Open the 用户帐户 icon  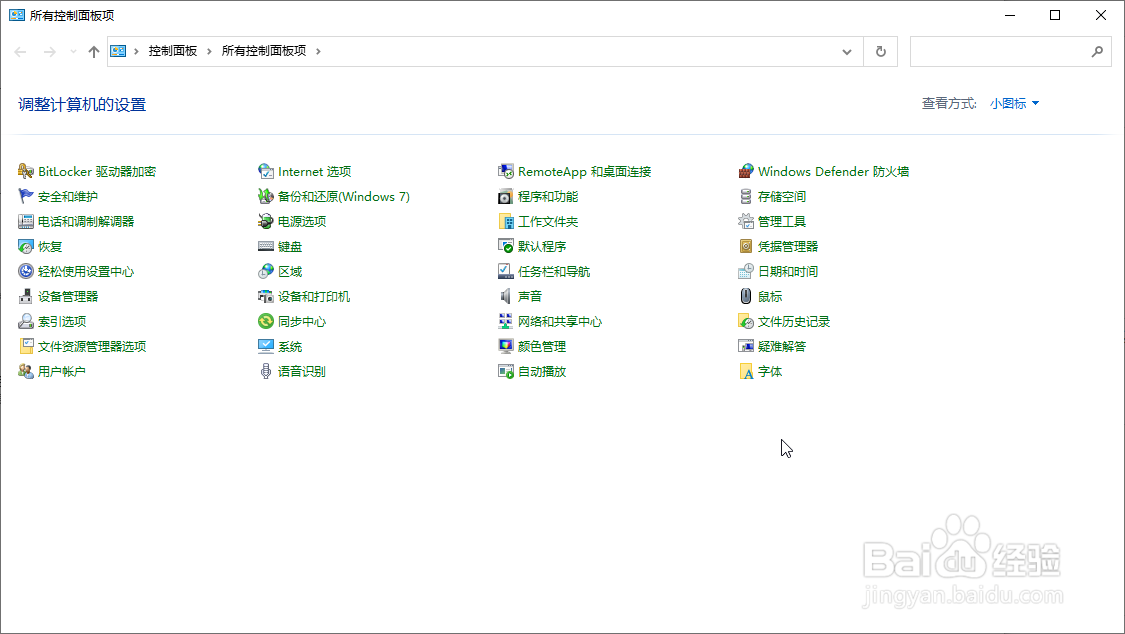(26, 372)
